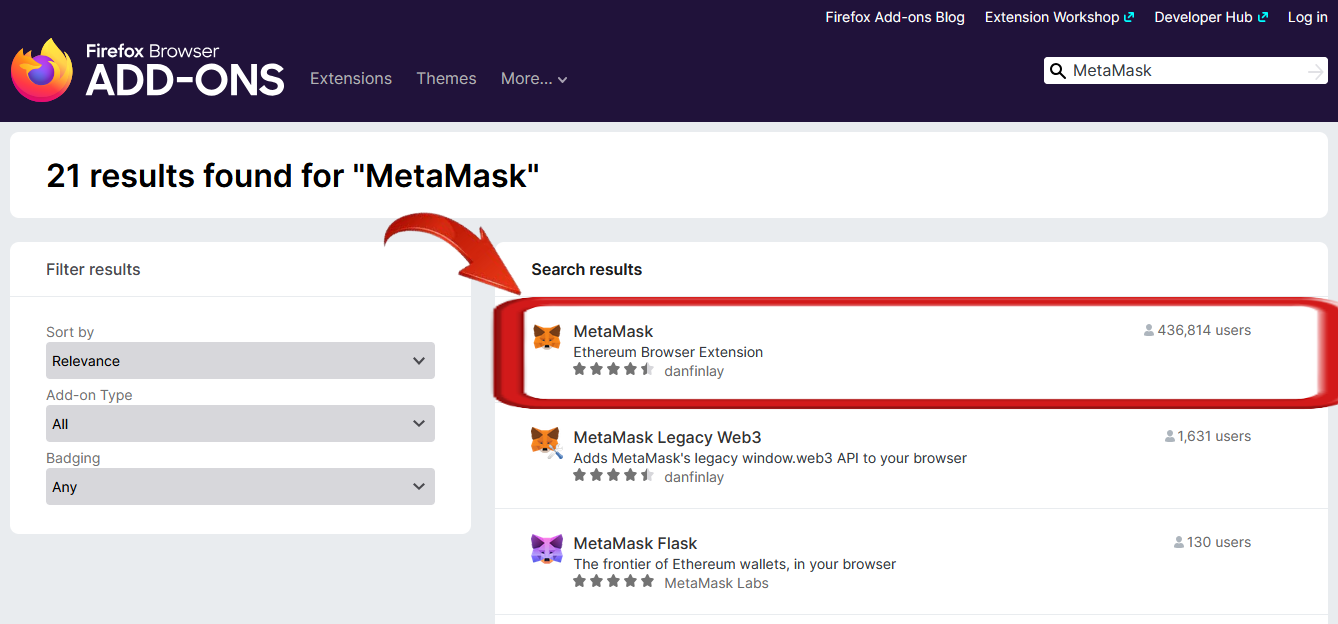Click the purple MetaMask Flask icon
The width and height of the screenshot is (1338, 624).
click(x=547, y=549)
